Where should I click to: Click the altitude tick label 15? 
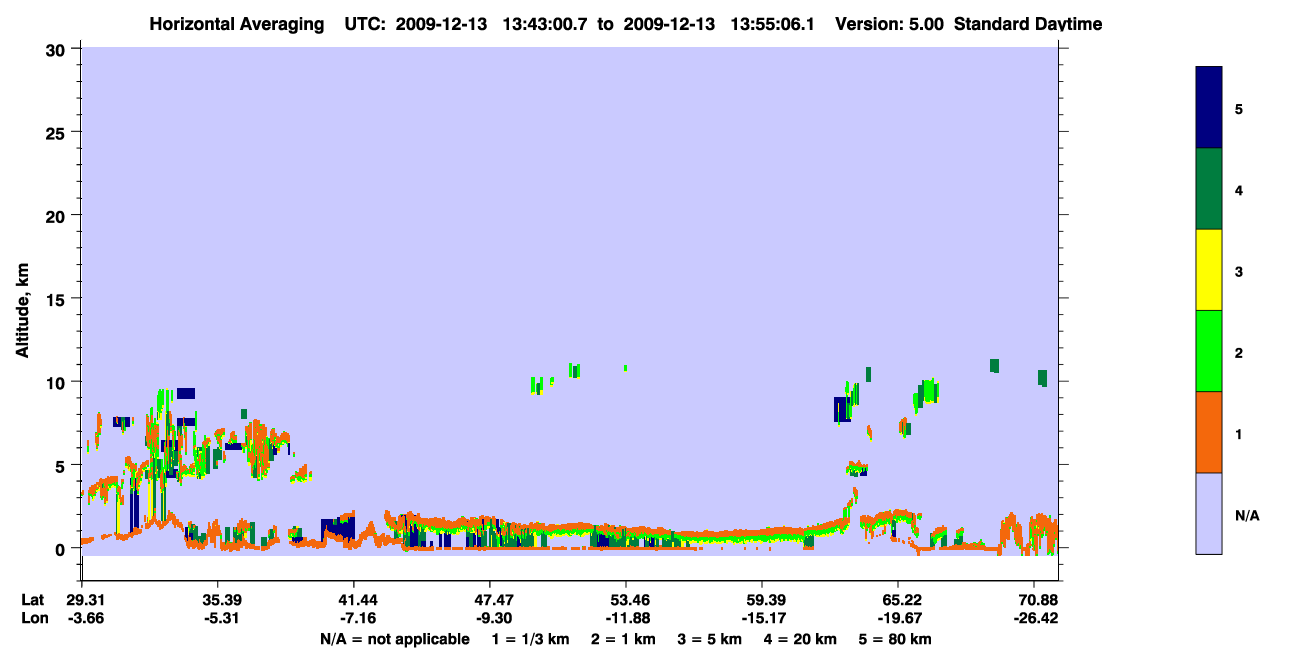pyautogui.click(x=58, y=299)
